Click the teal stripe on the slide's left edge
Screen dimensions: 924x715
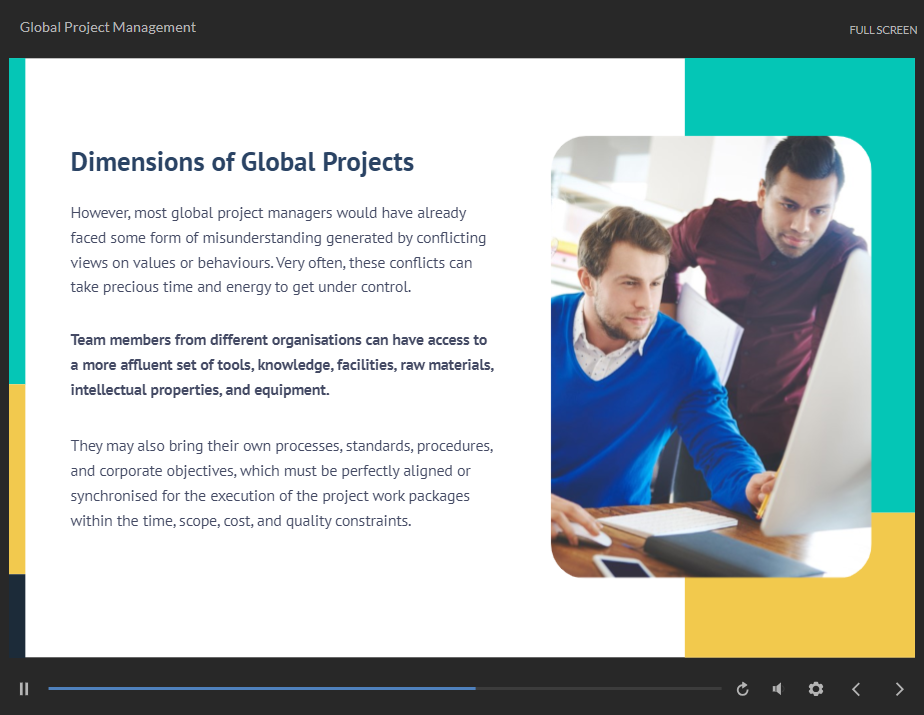click(x=16, y=220)
